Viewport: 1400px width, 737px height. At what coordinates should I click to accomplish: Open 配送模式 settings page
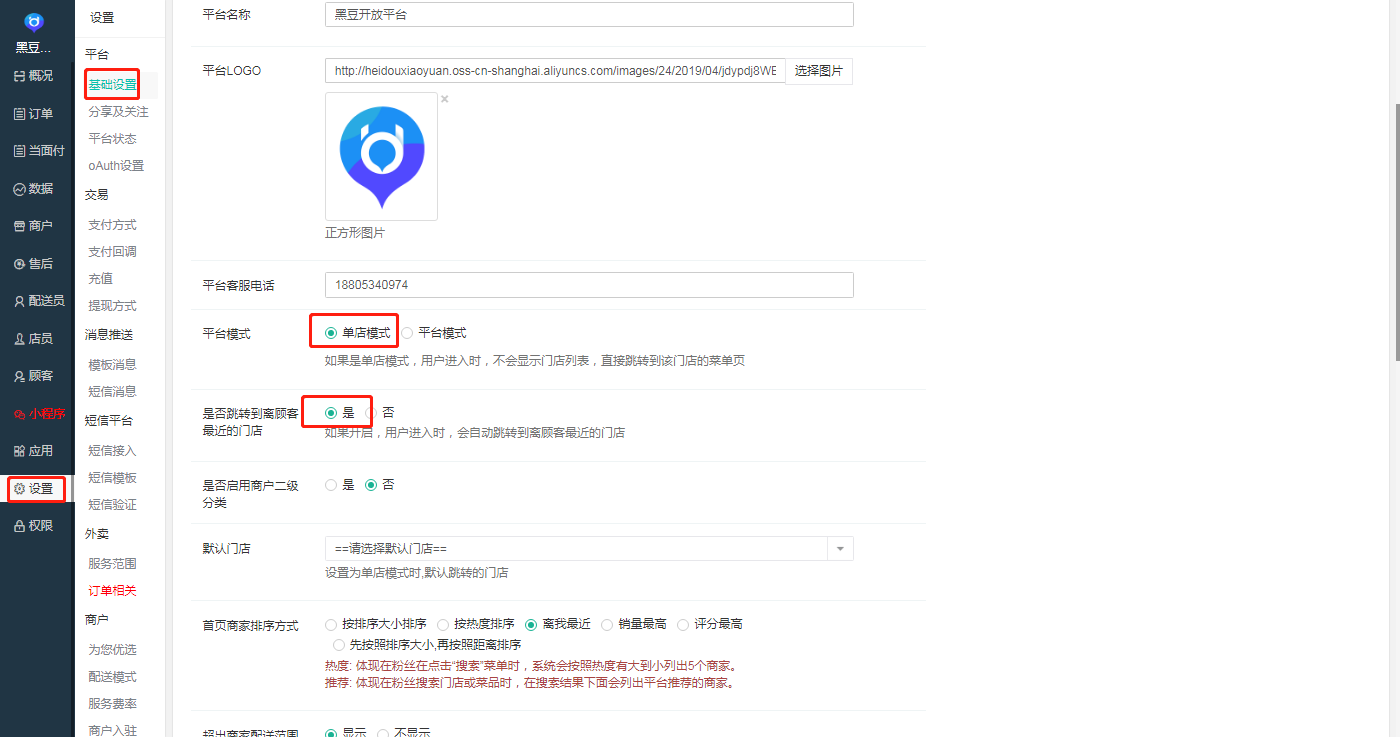(x=112, y=677)
